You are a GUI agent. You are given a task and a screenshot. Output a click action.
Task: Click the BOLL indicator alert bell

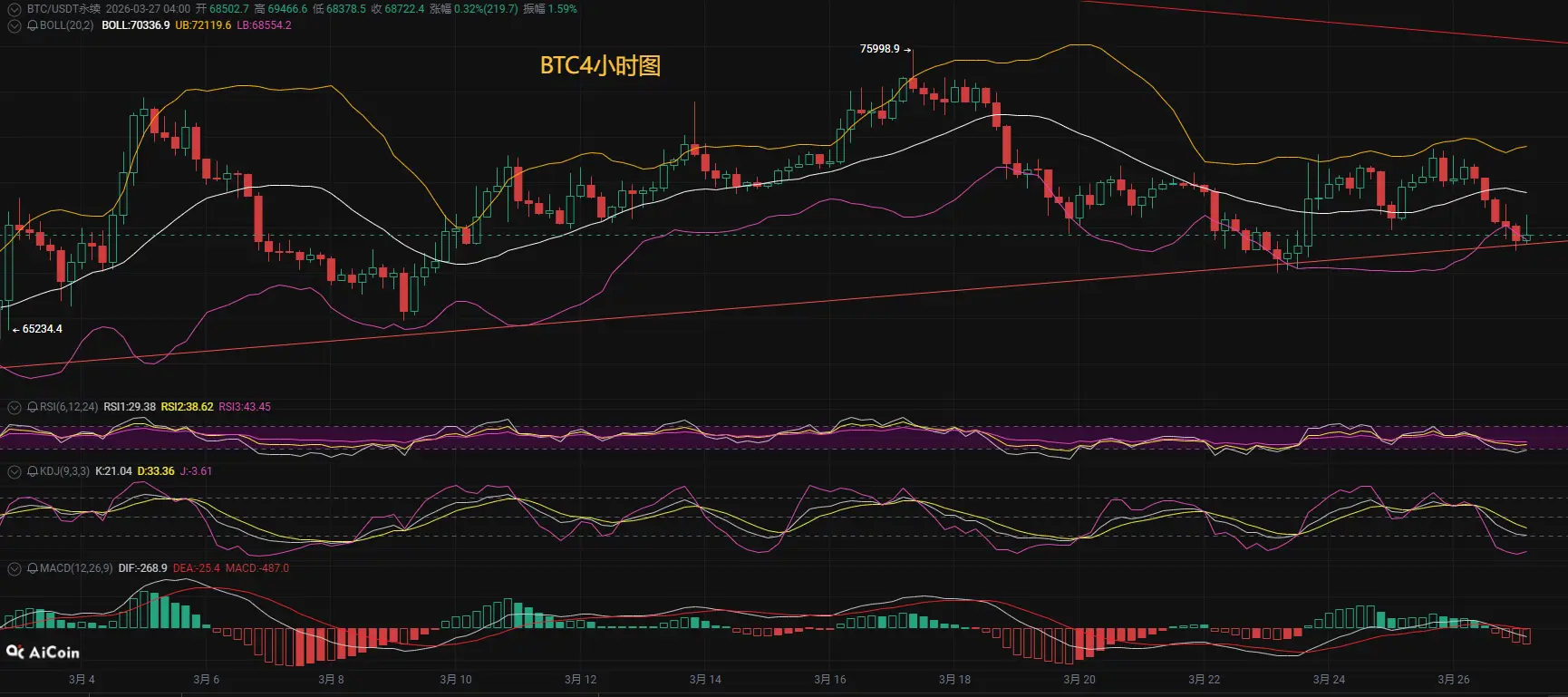(33, 25)
